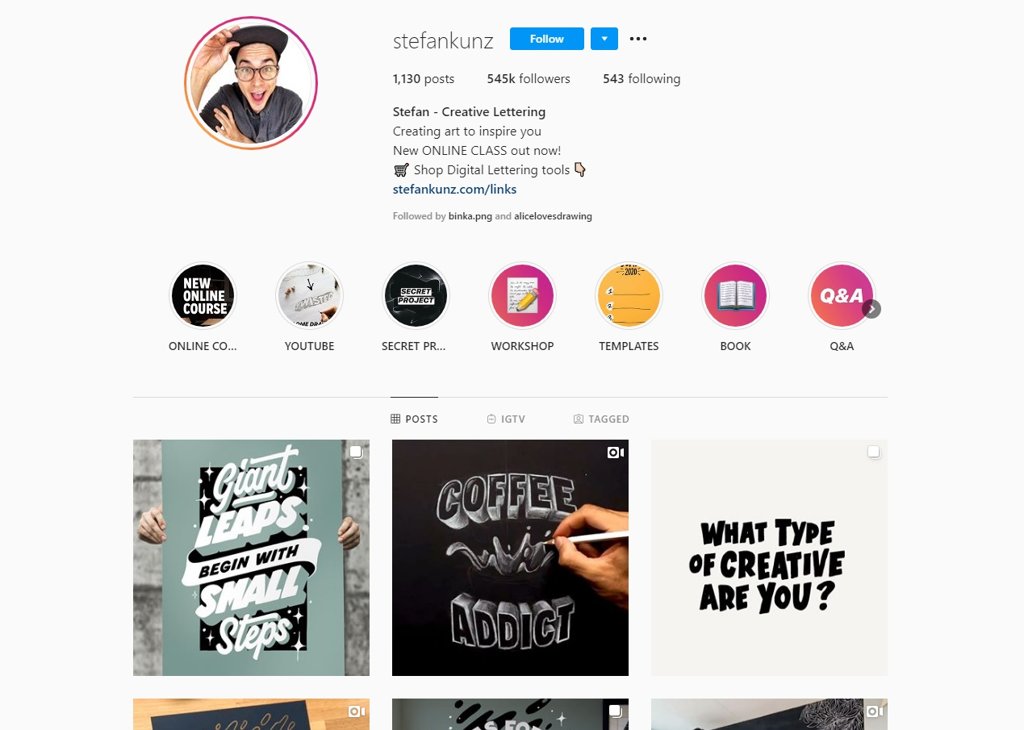Open the Giant Leaps poster post
This screenshot has height=730, width=1024.
click(251, 558)
